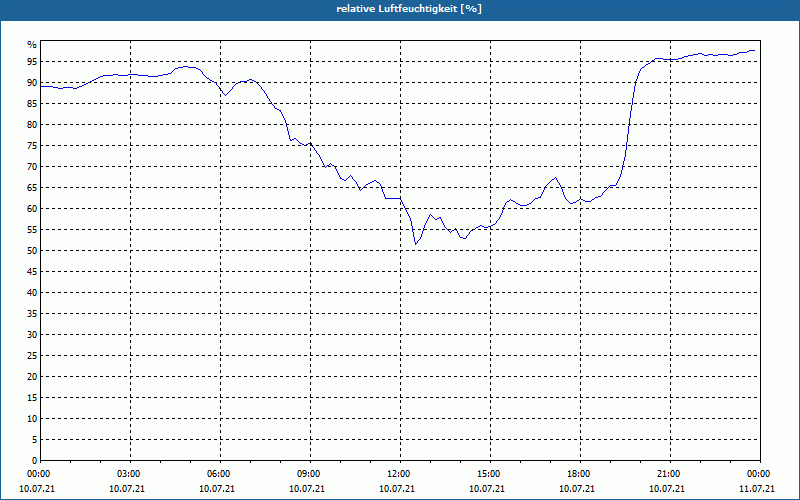Click the y-axis tick '35'

[32, 314]
